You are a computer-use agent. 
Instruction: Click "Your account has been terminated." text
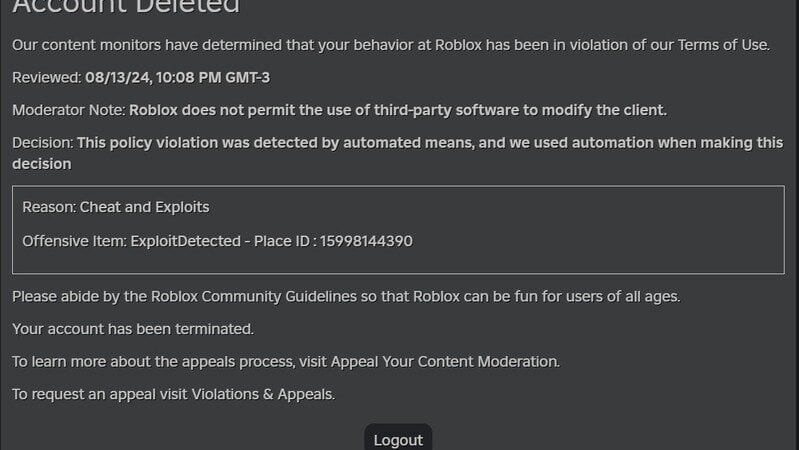[x=133, y=328]
